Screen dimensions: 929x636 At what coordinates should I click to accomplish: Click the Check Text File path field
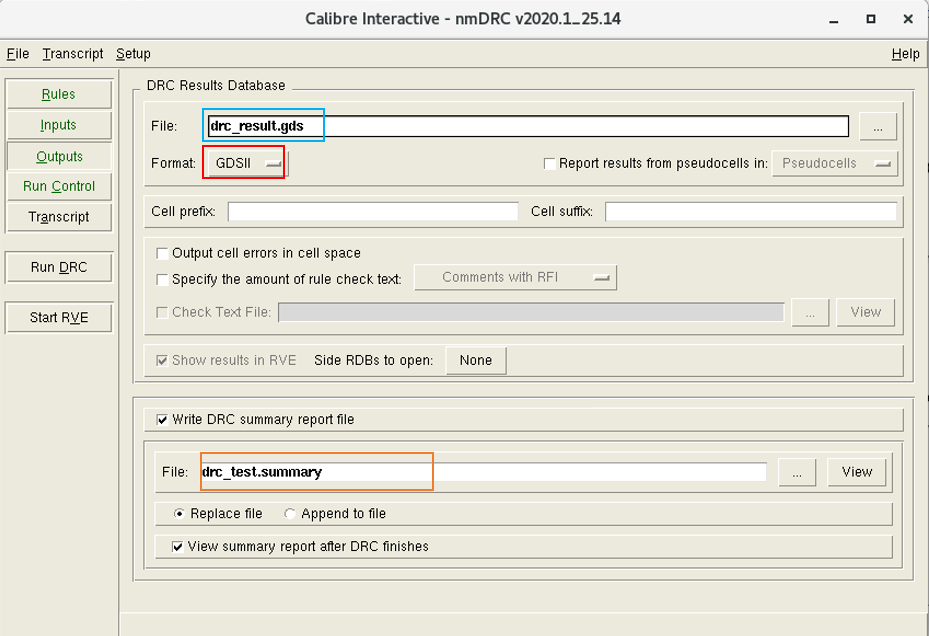(x=531, y=312)
